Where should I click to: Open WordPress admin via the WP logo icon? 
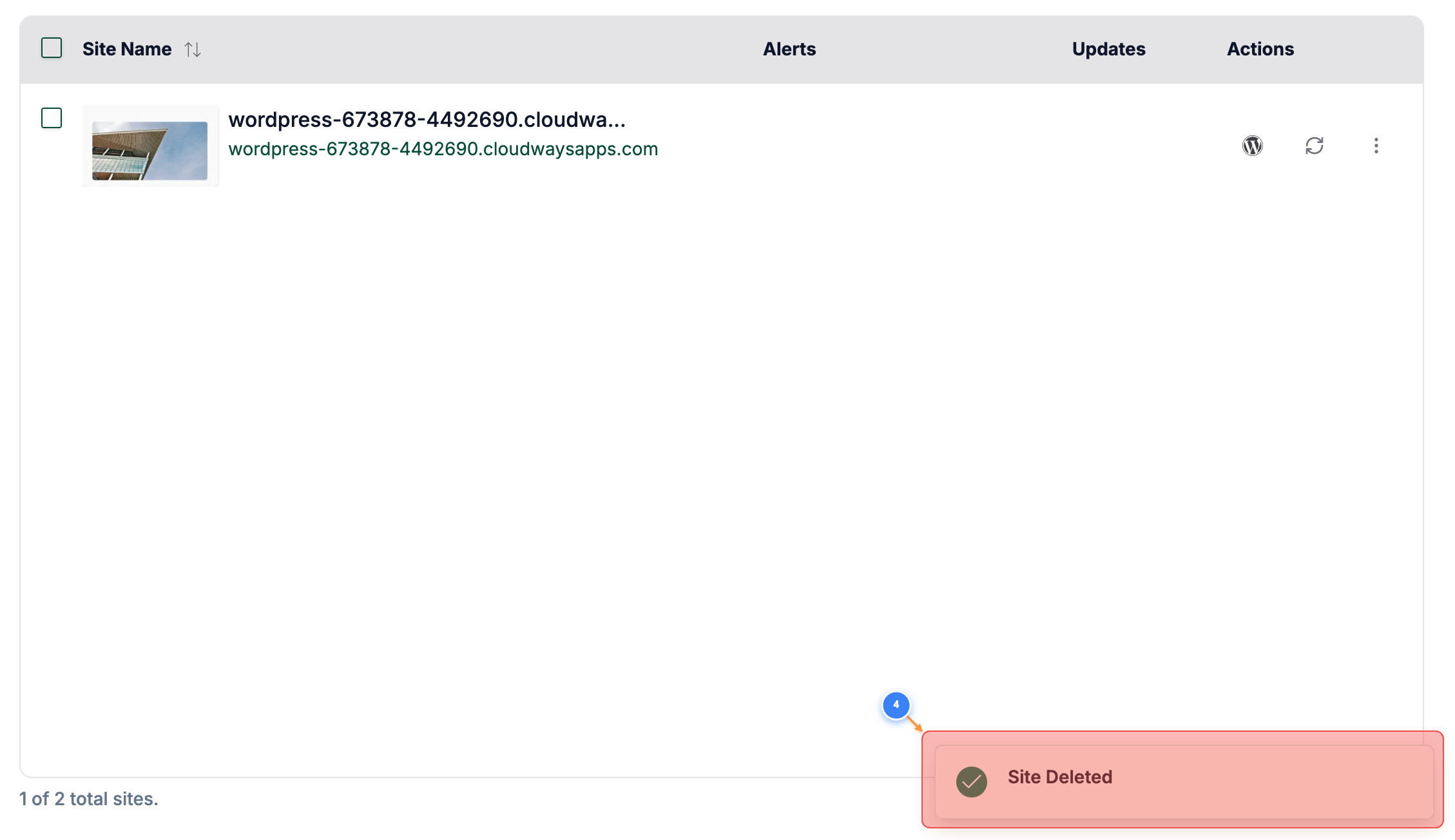pyautogui.click(x=1252, y=146)
